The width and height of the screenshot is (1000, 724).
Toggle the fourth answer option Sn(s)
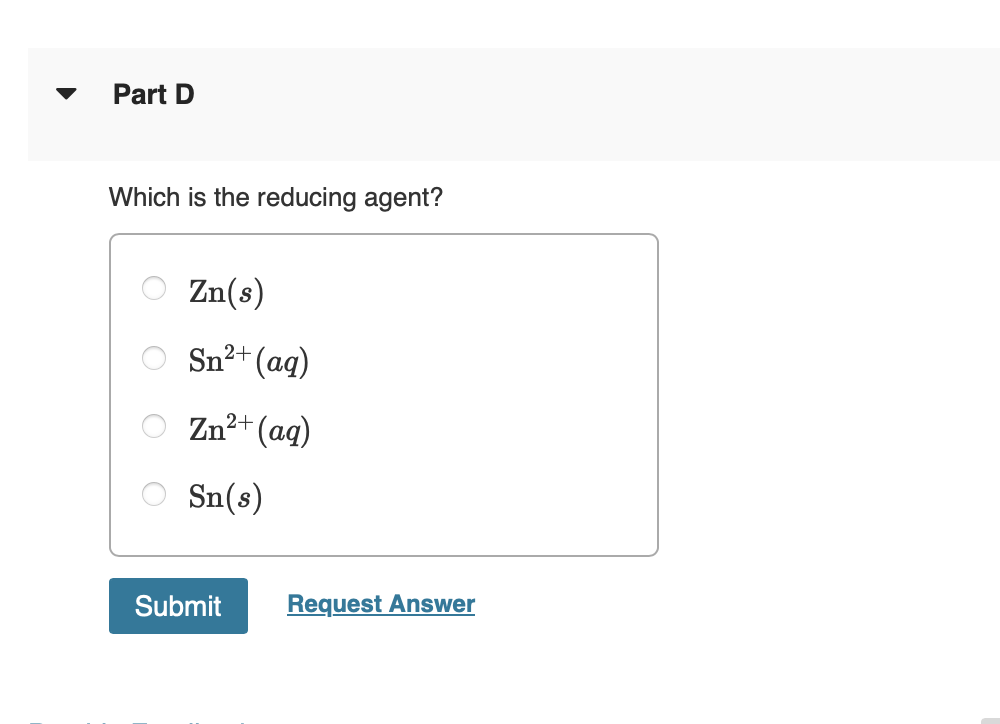pyautogui.click(x=153, y=494)
